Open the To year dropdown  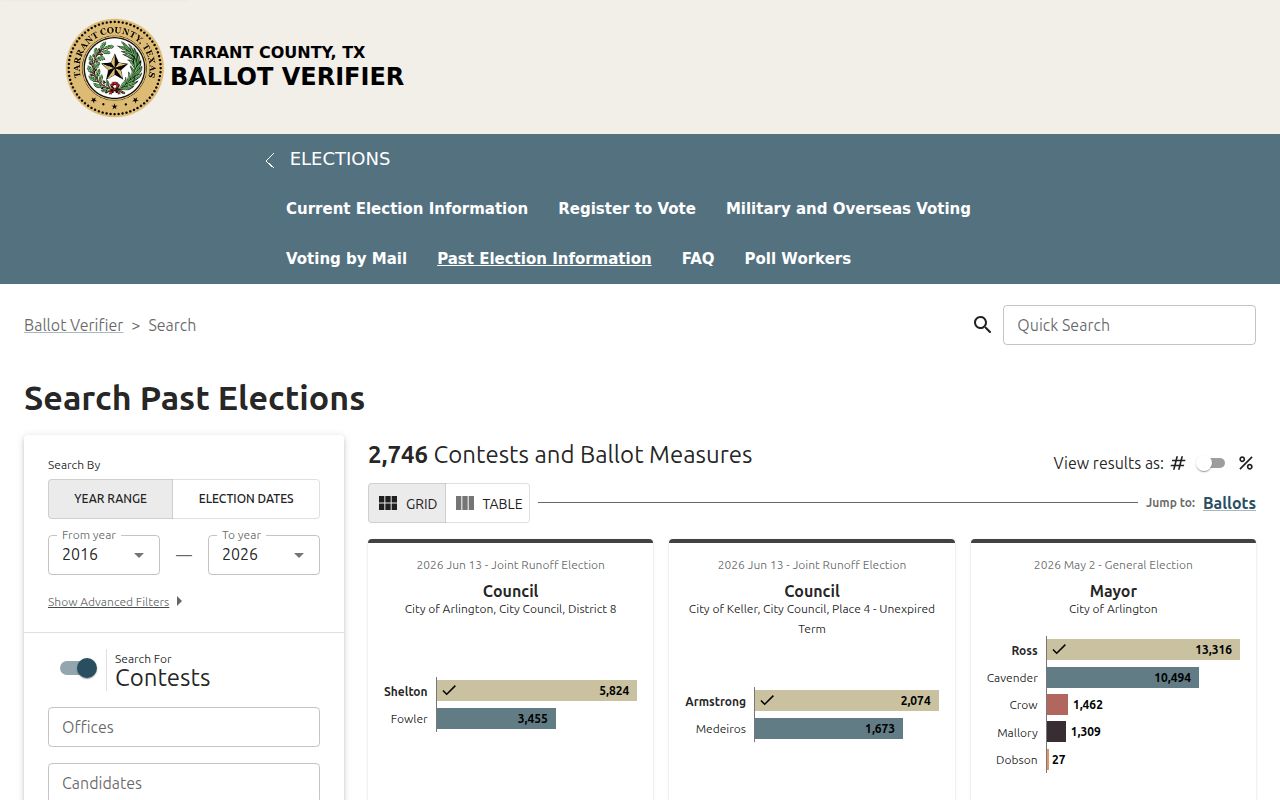264,555
